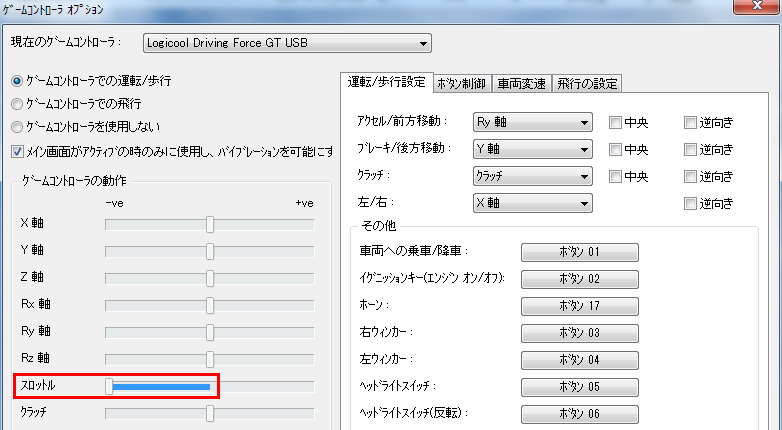Image resolution: width=782 pixels, height=430 pixels.
Task: Check 逆向き for クラッチ row
Action: 690,176
